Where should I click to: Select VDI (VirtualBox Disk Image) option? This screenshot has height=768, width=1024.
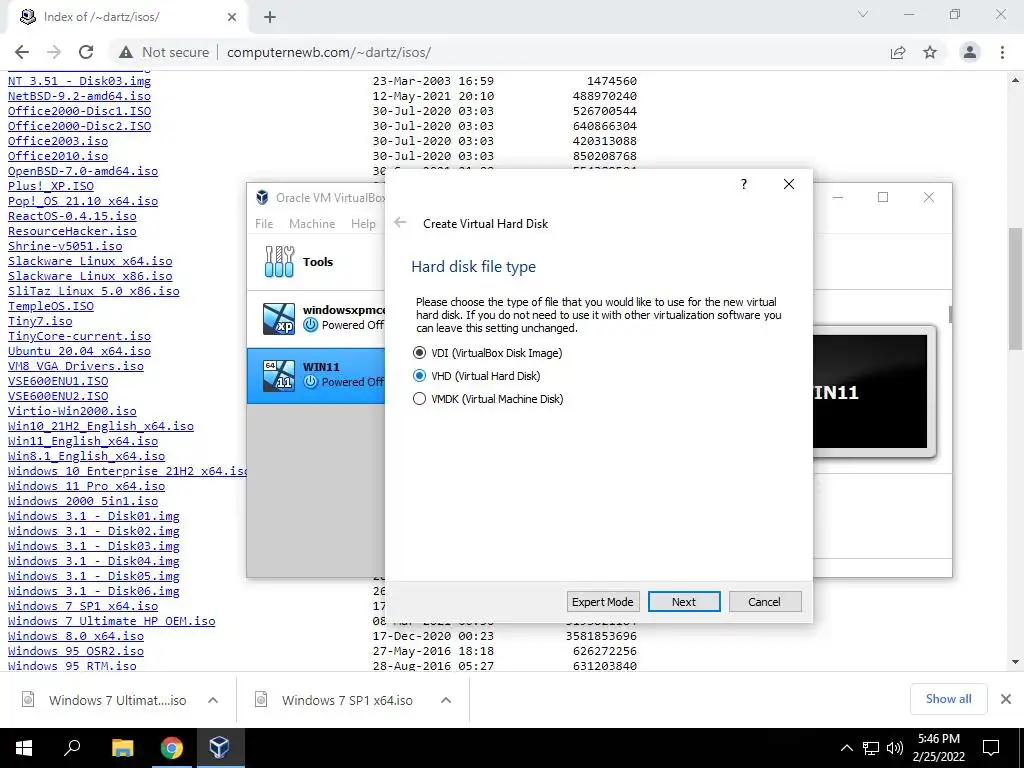487,353
